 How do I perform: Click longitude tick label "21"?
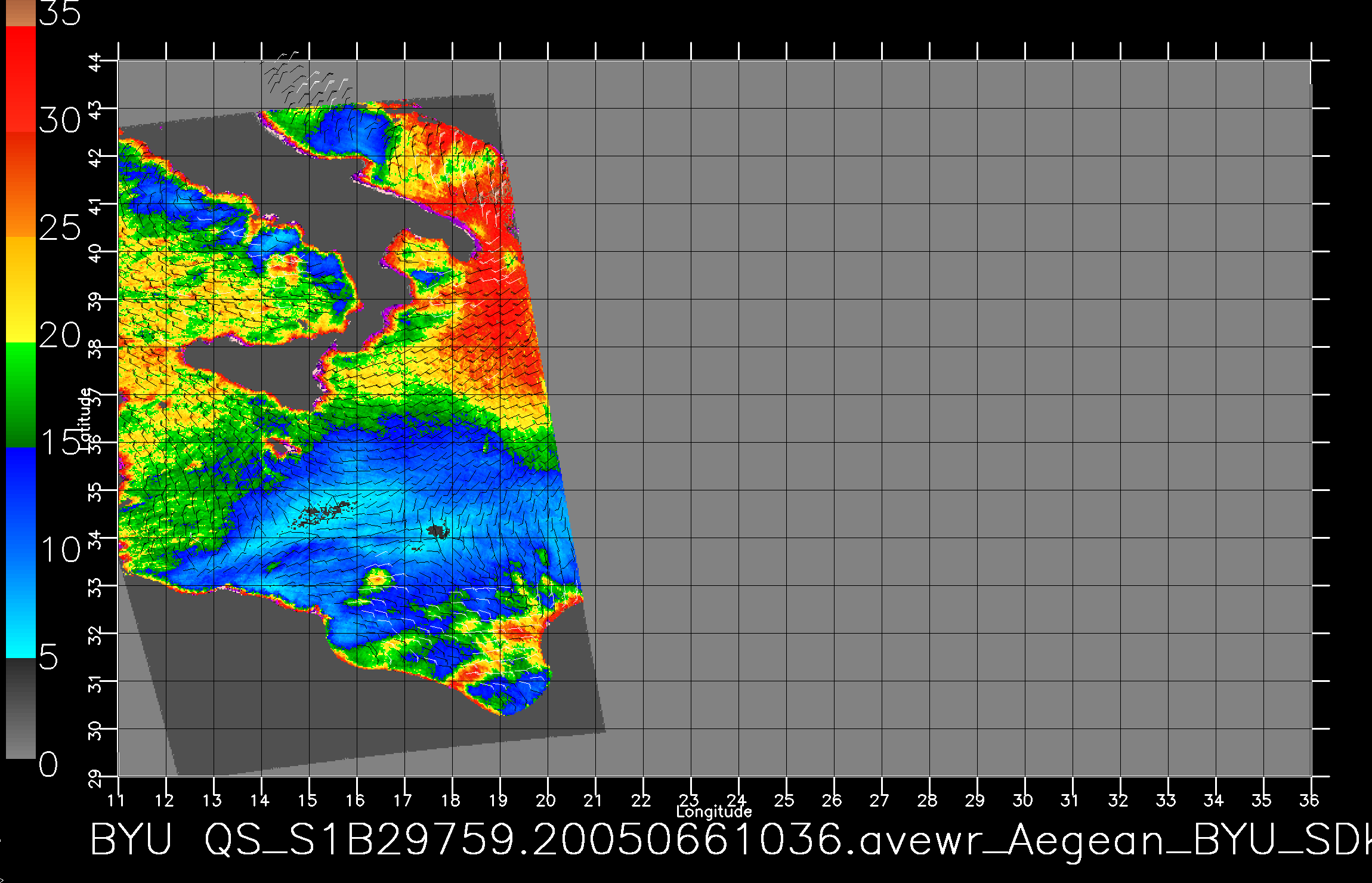click(x=593, y=800)
